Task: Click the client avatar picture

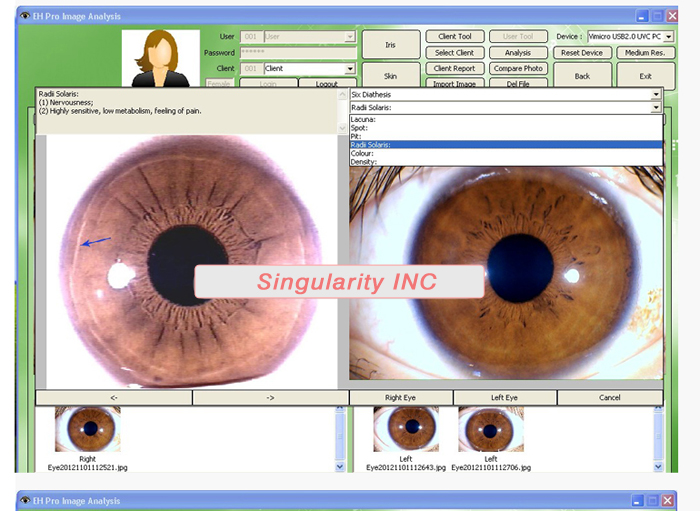Action: click(x=161, y=58)
